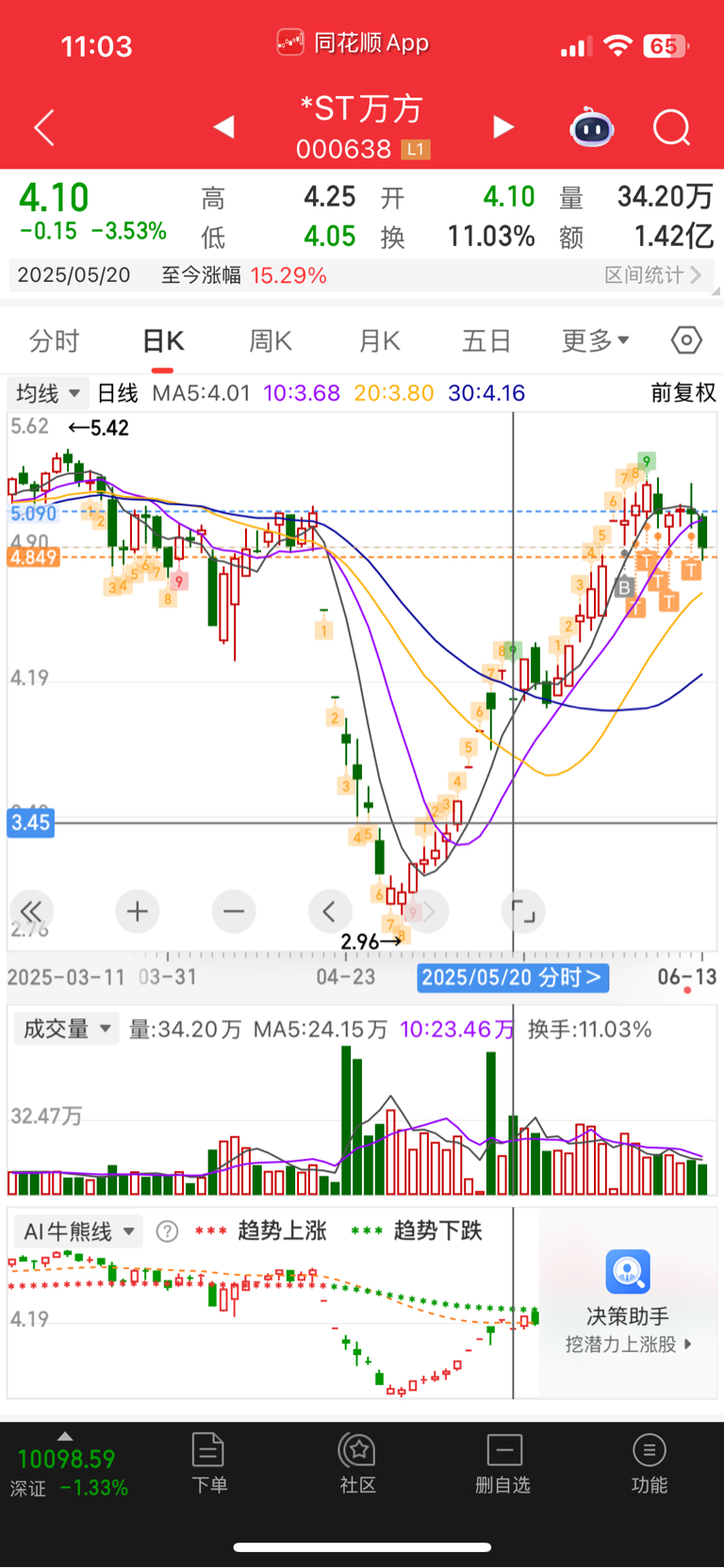Open 决策助手 magnifier icon

pyautogui.click(x=628, y=1272)
